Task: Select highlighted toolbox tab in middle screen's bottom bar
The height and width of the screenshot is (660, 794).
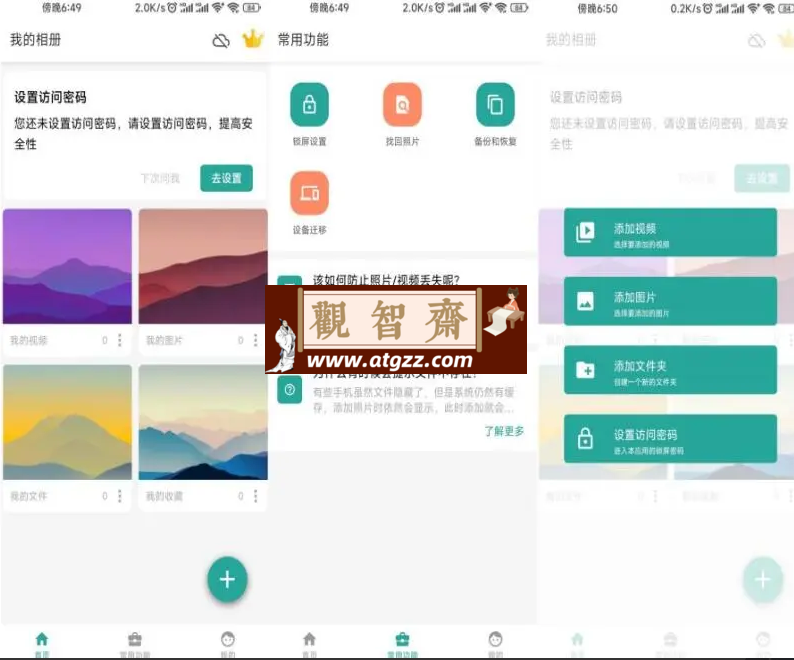Action: click(403, 644)
